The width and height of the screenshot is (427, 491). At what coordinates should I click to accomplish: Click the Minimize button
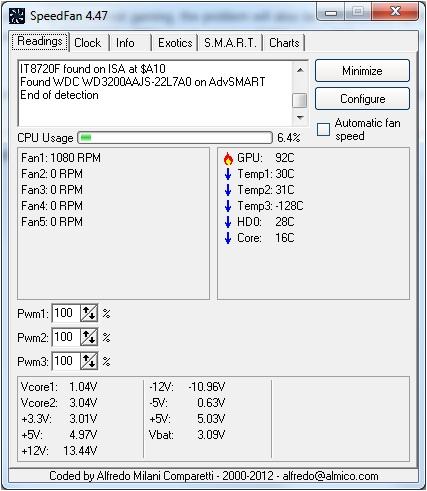[x=362, y=71]
